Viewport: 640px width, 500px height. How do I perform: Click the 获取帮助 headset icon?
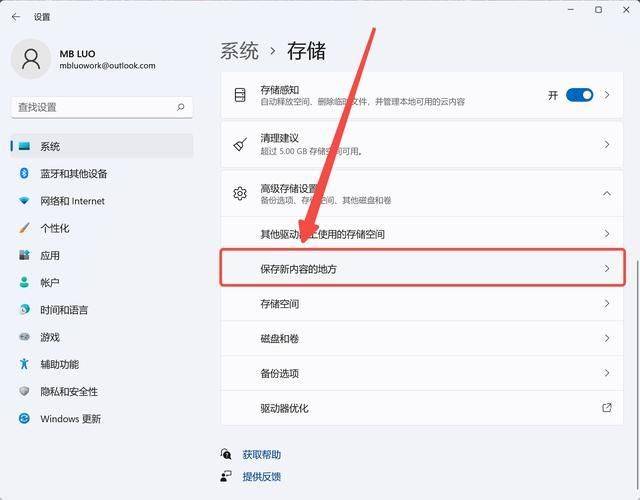226,454
